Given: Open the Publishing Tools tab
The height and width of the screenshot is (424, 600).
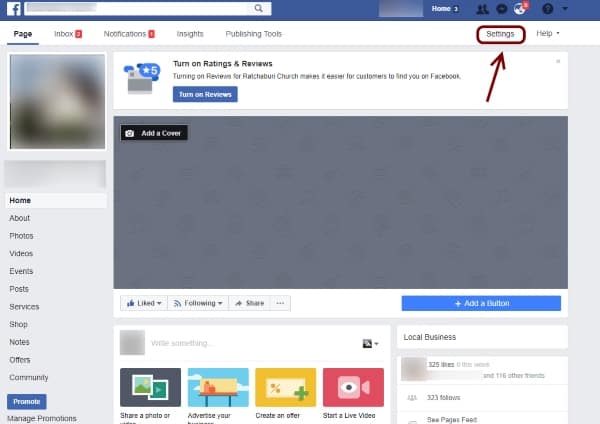Looking at the screenshot, I should (254, 34).
